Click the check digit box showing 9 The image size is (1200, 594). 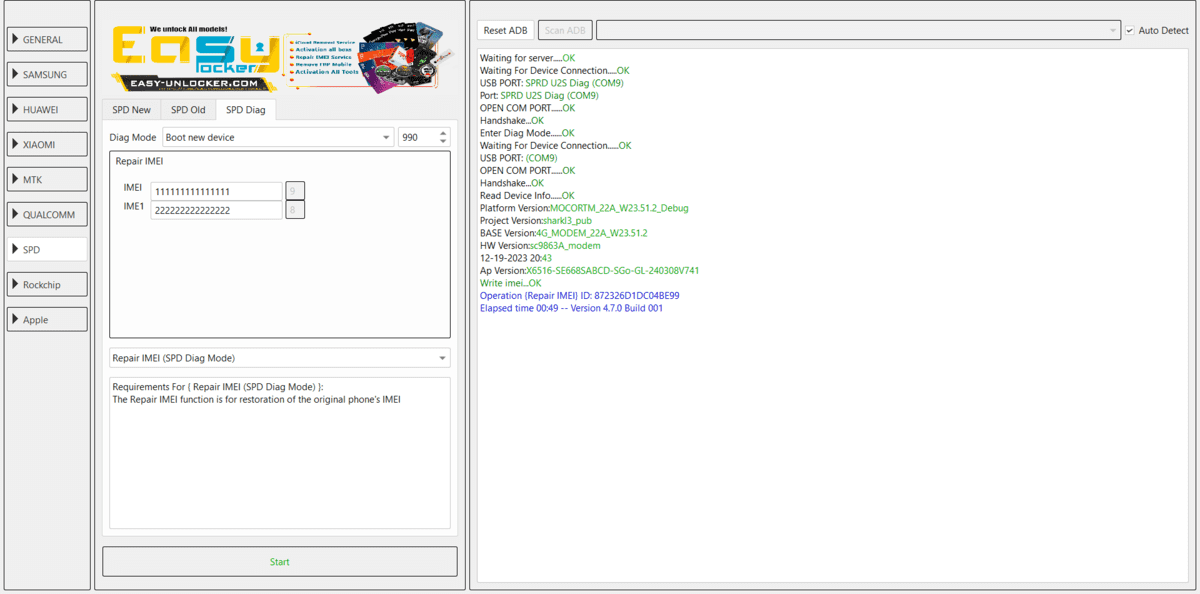click(295, 191)
